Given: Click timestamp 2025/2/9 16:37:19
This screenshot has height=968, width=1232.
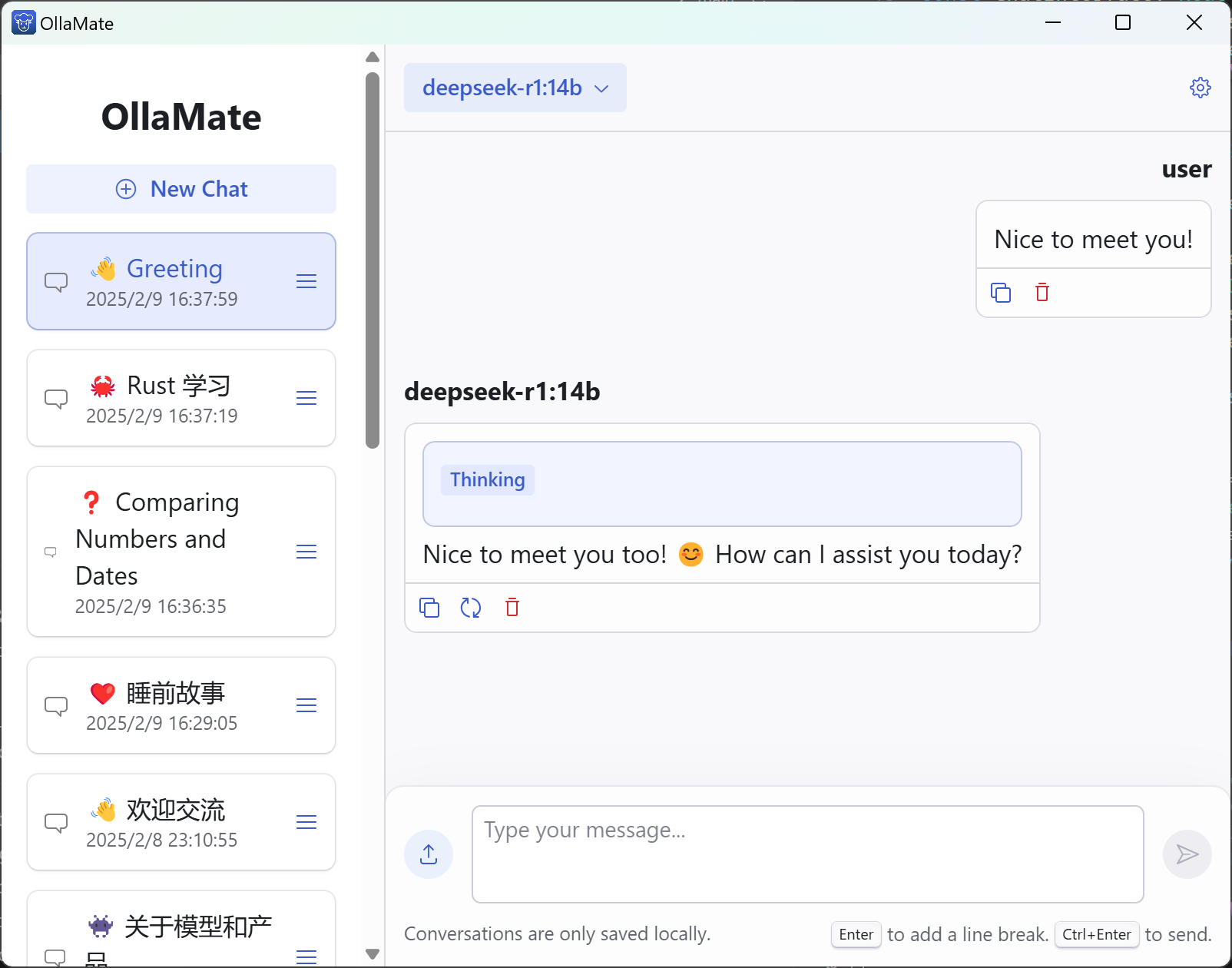Looking at the screenshot, I should tap(162, 416).
